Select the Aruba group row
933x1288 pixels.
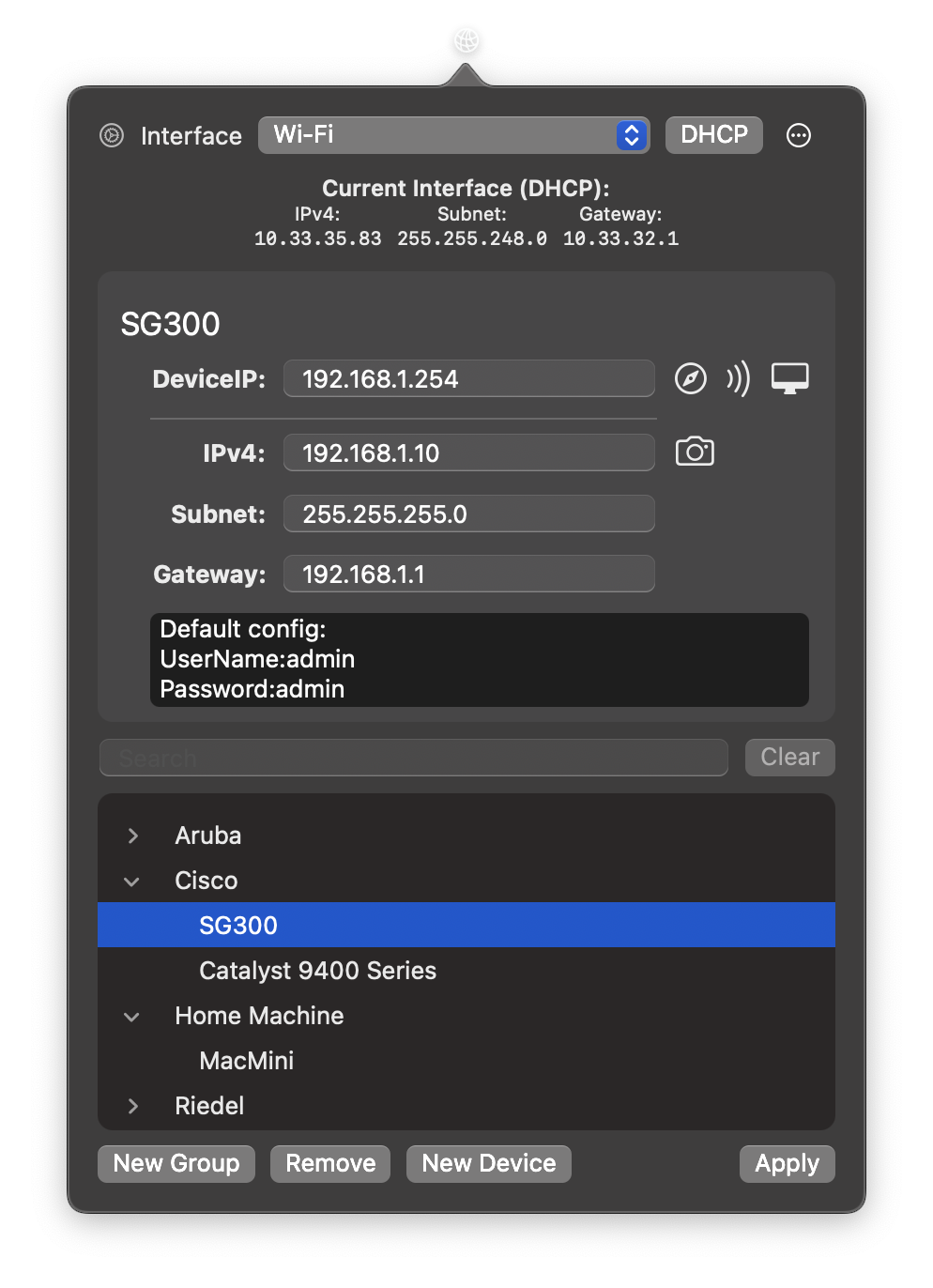(x=466, y=836)
